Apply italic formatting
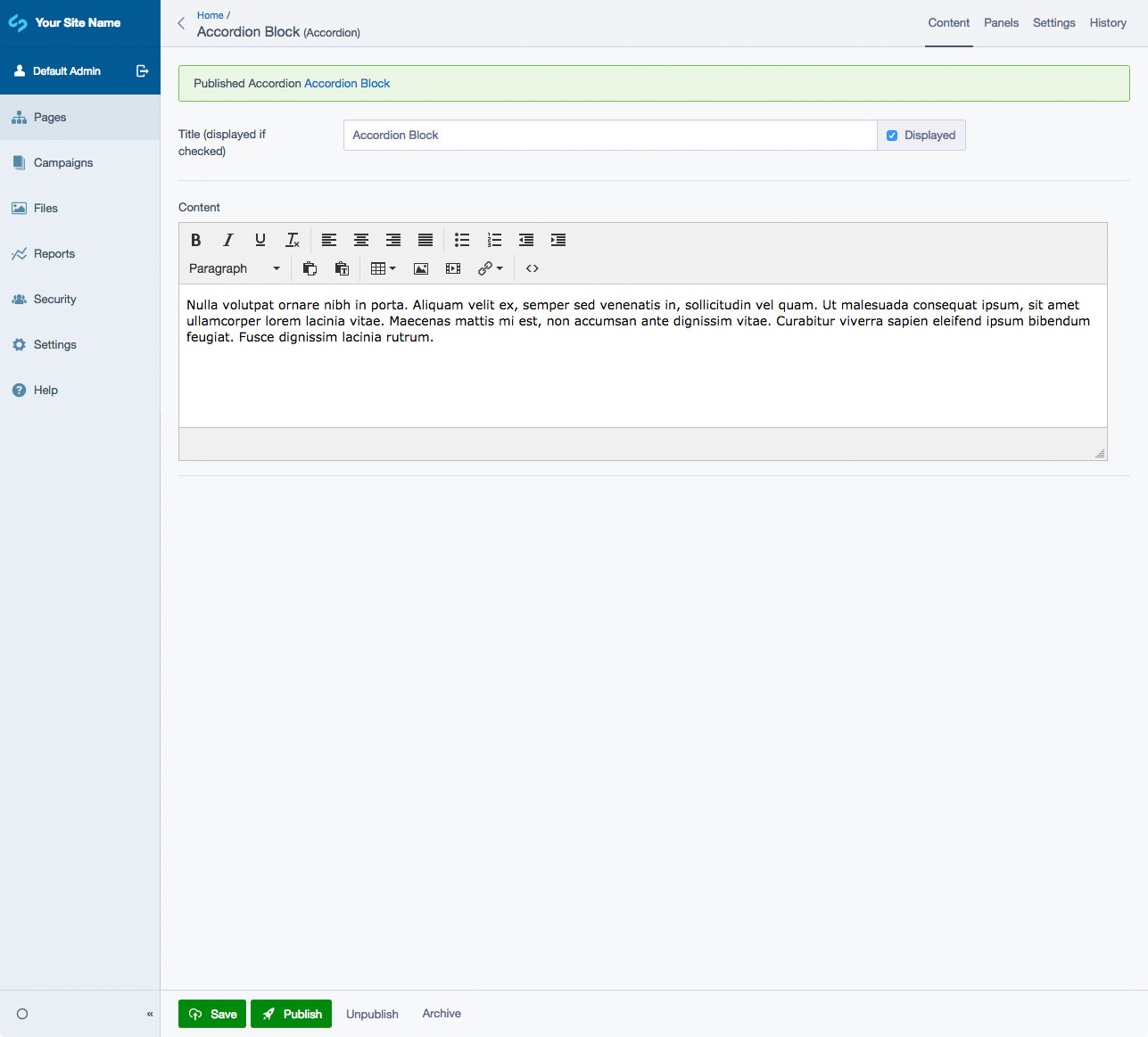 (228, 240)
